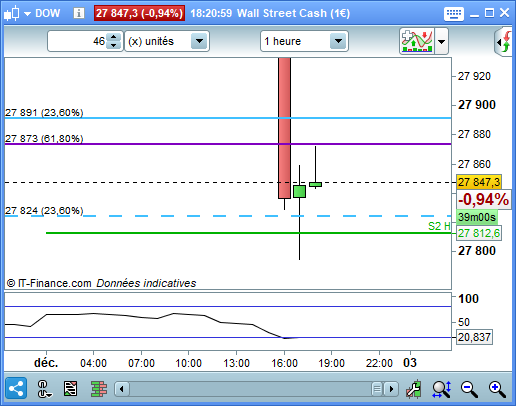Click the zoom out magnifier
516x406 pixels.
coord(469,389)
